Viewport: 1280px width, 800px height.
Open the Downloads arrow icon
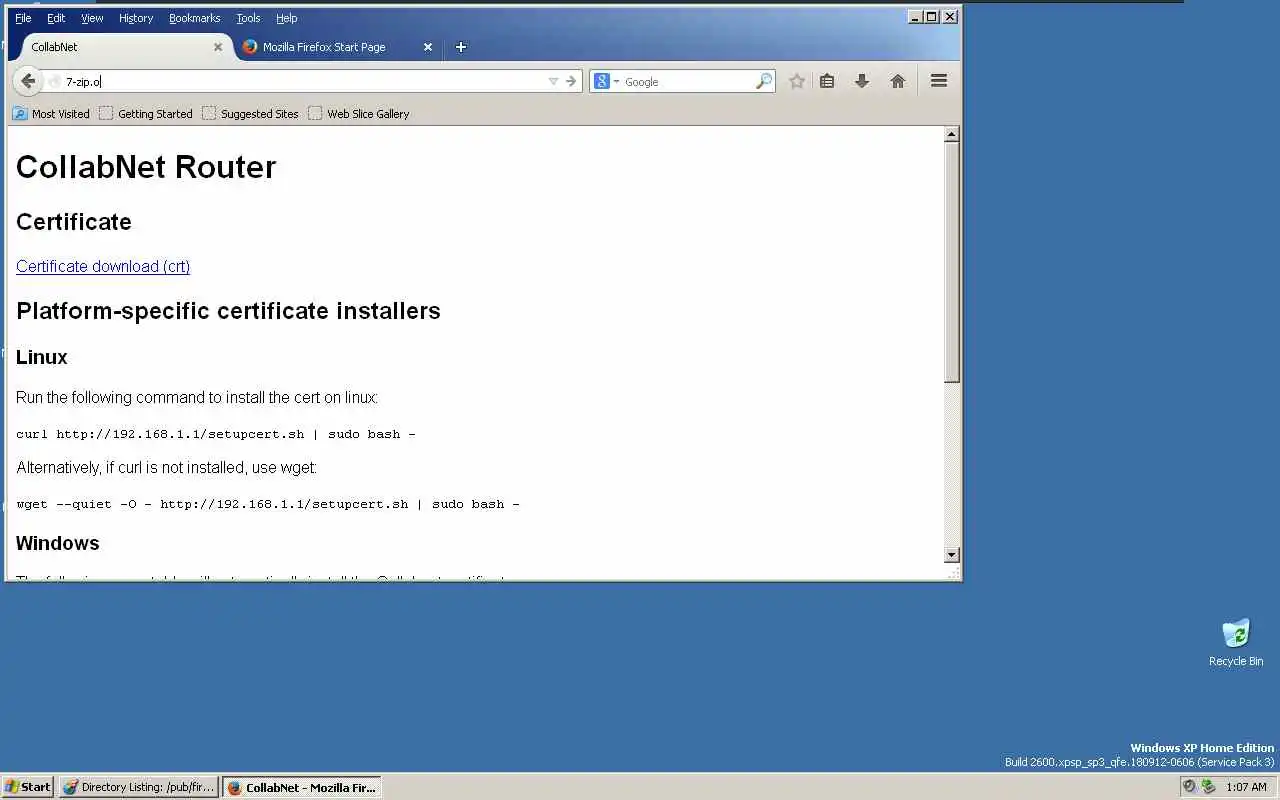pos(862,81)
